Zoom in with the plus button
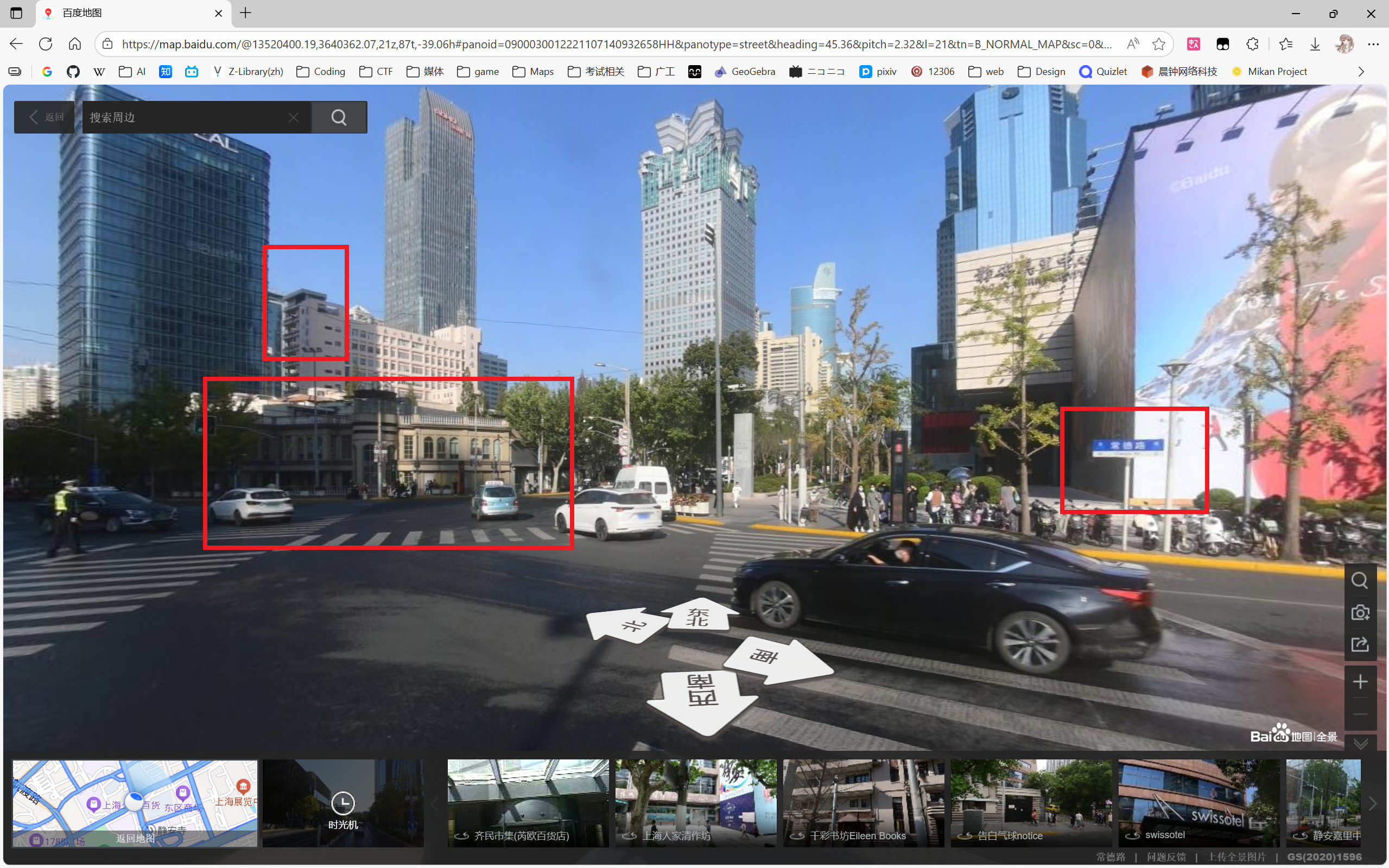 (1359, 682)
